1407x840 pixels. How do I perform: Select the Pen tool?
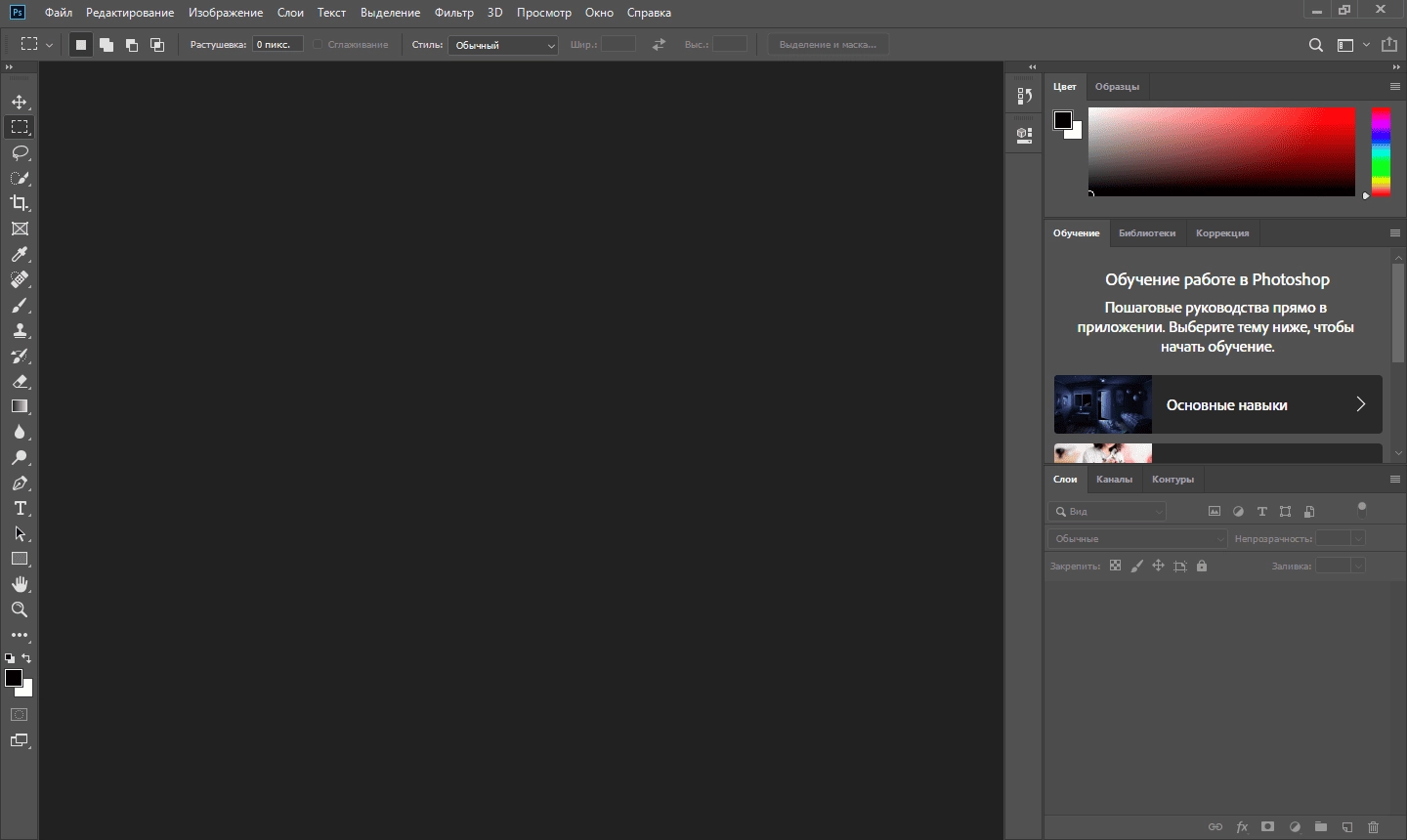tap(20, 483)
